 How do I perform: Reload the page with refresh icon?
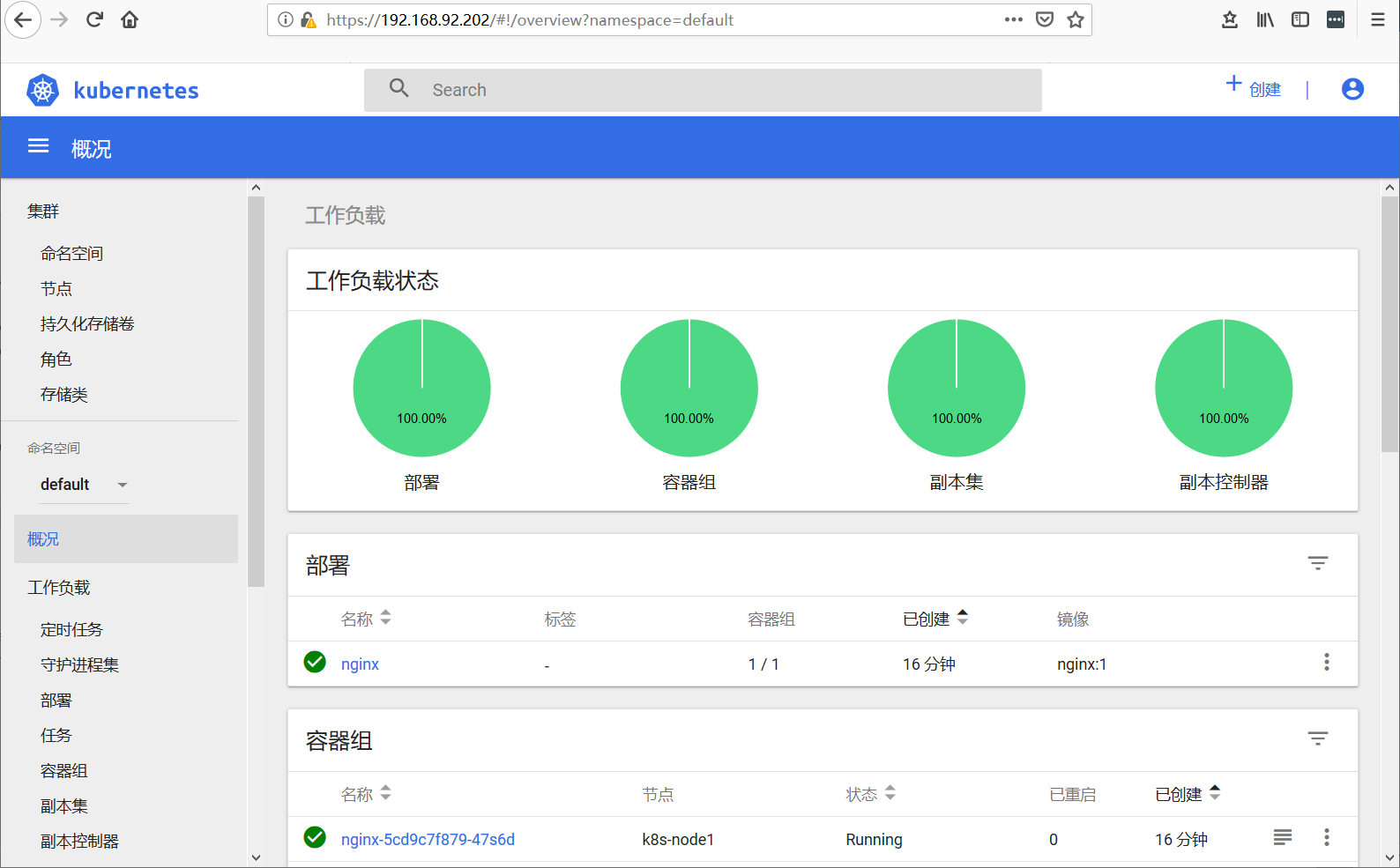click(94, 19)
